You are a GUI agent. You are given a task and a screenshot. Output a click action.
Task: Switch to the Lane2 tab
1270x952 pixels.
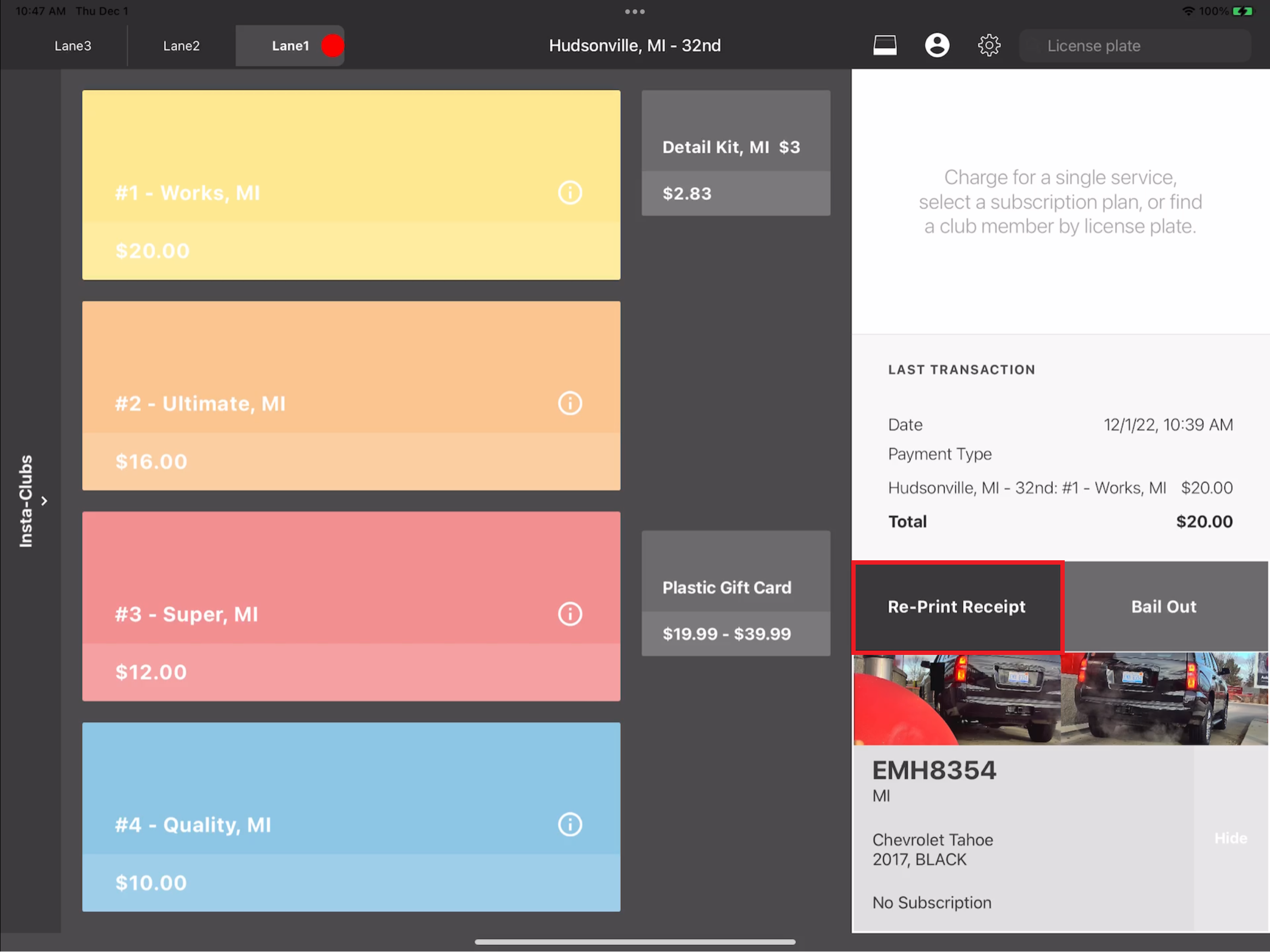[x=181, y=46]
